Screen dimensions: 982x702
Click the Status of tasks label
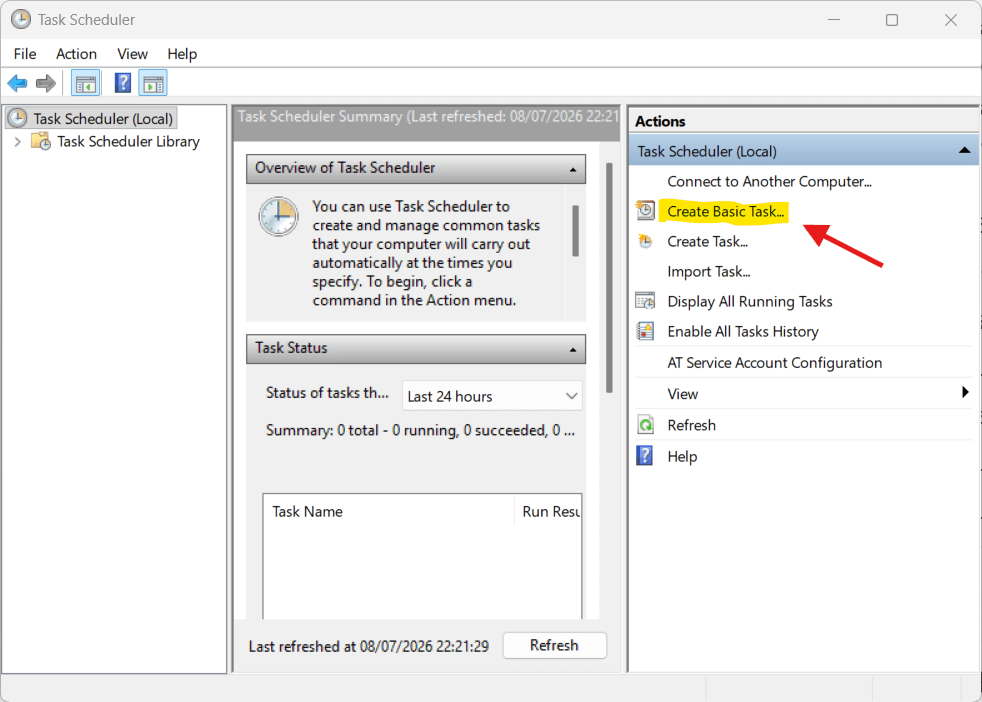[x=327, y=393]
